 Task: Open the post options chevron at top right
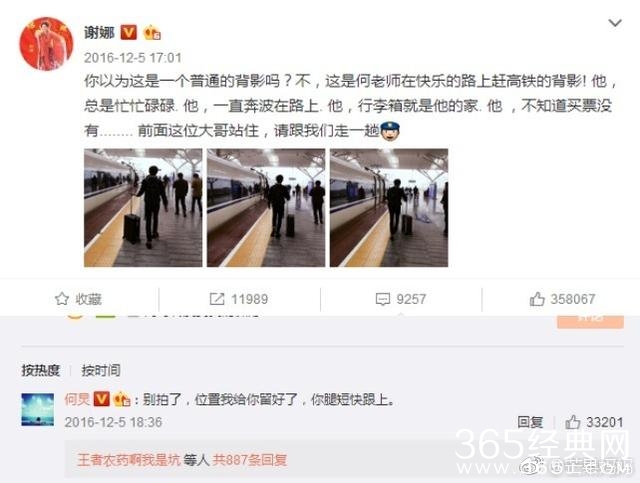615,23
